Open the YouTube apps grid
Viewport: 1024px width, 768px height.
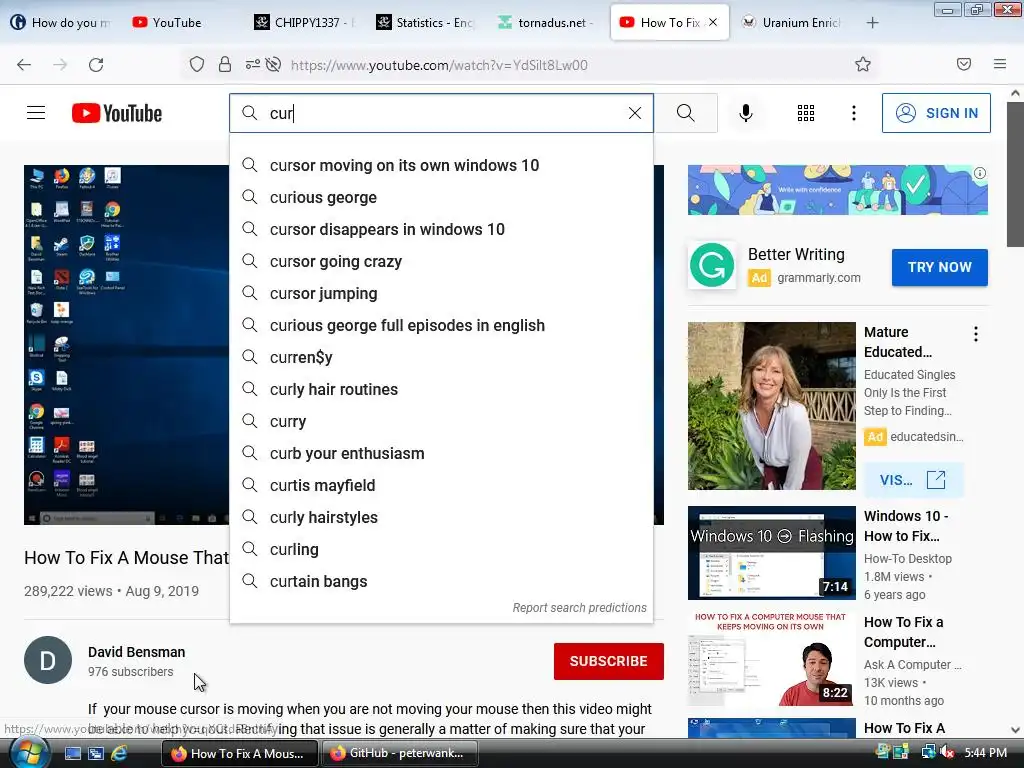[x=806, y=113]
